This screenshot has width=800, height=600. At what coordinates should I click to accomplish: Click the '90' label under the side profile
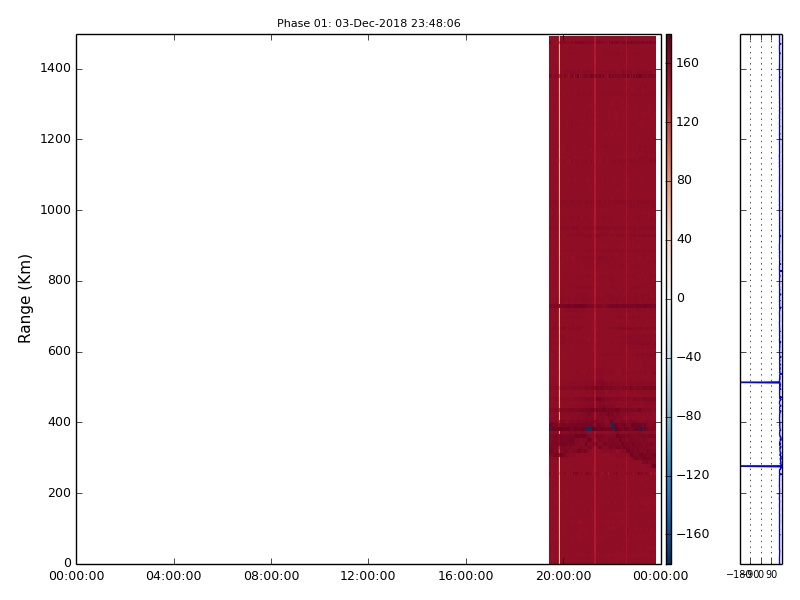click(x=771, y=574)
